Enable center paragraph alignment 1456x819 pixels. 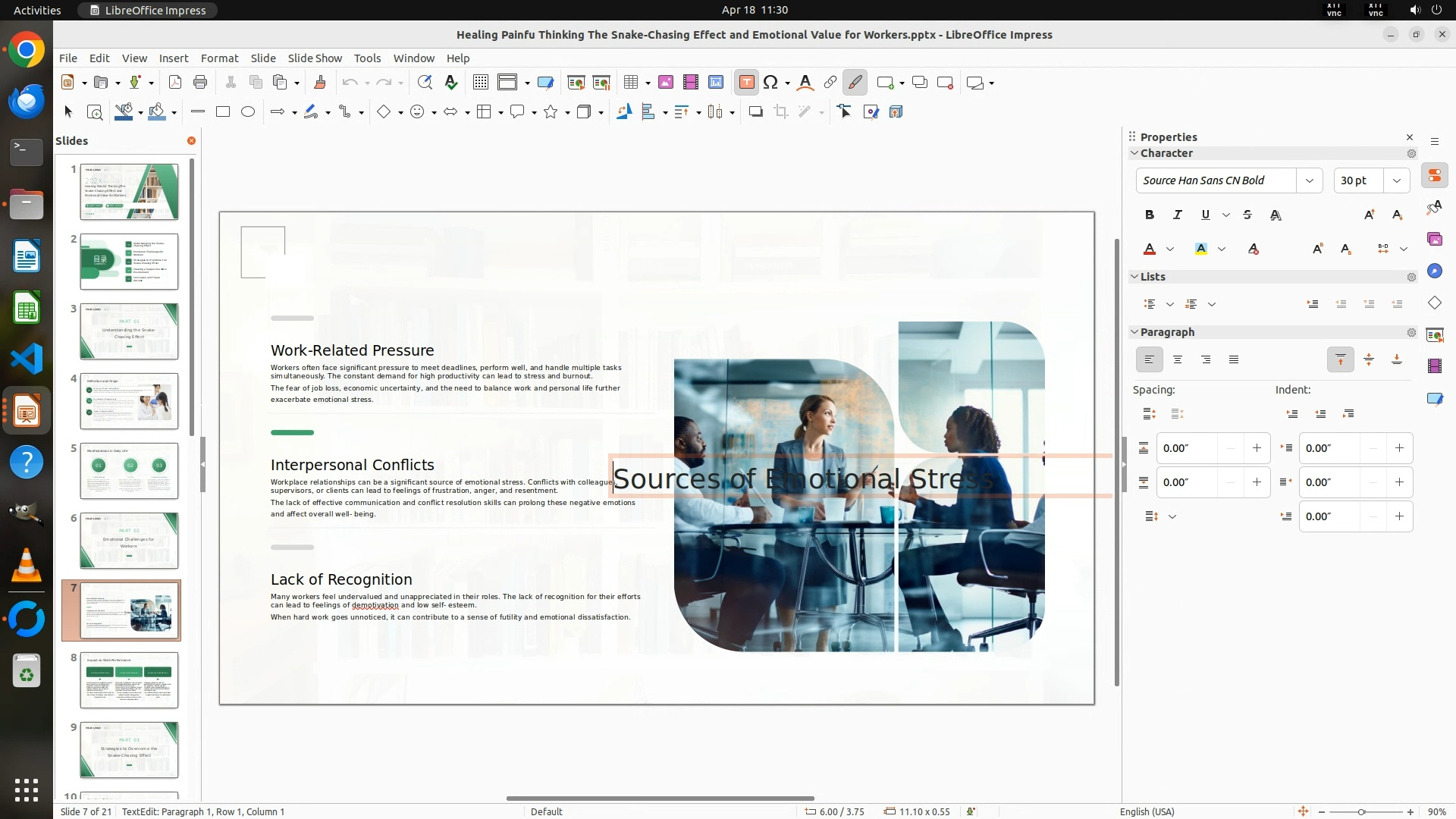(1178, 360)
